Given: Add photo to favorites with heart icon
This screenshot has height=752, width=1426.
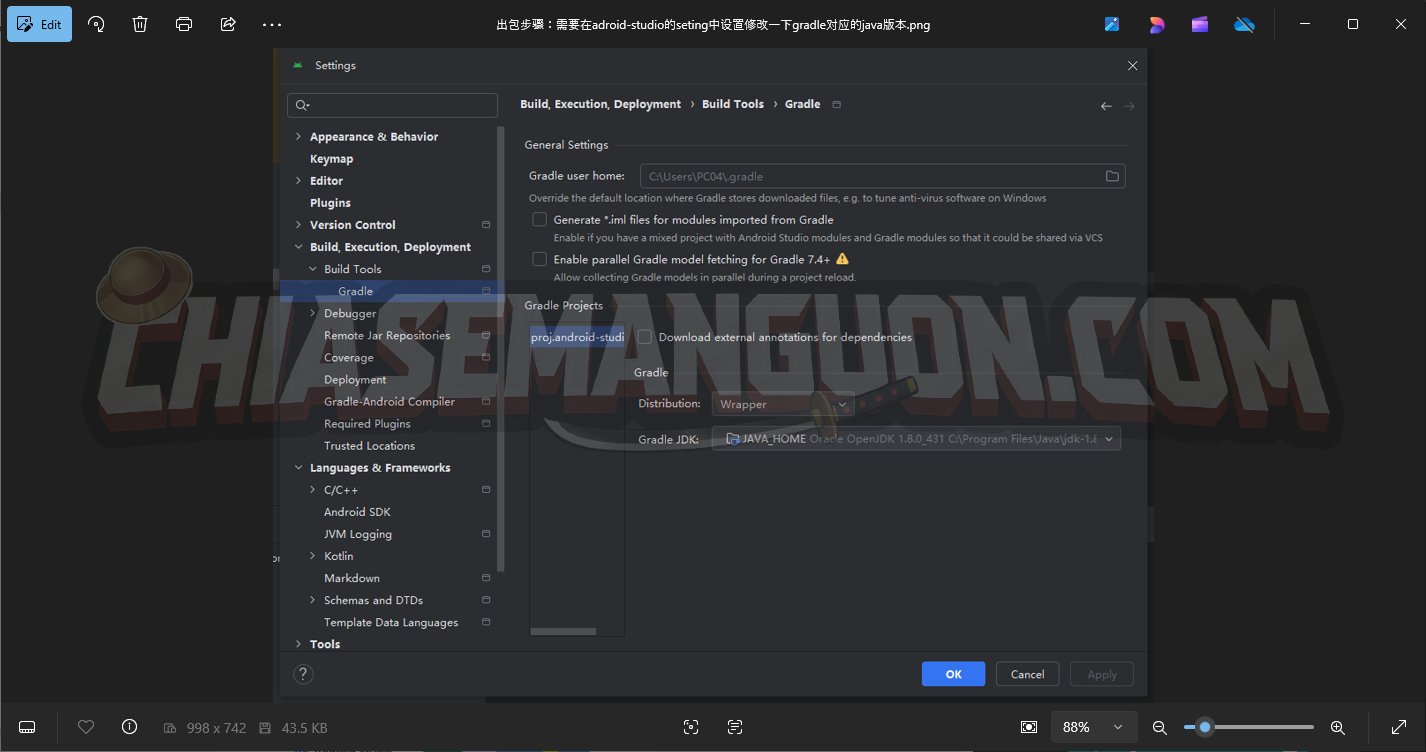Looking at the screenshot, I should (86, 727).
